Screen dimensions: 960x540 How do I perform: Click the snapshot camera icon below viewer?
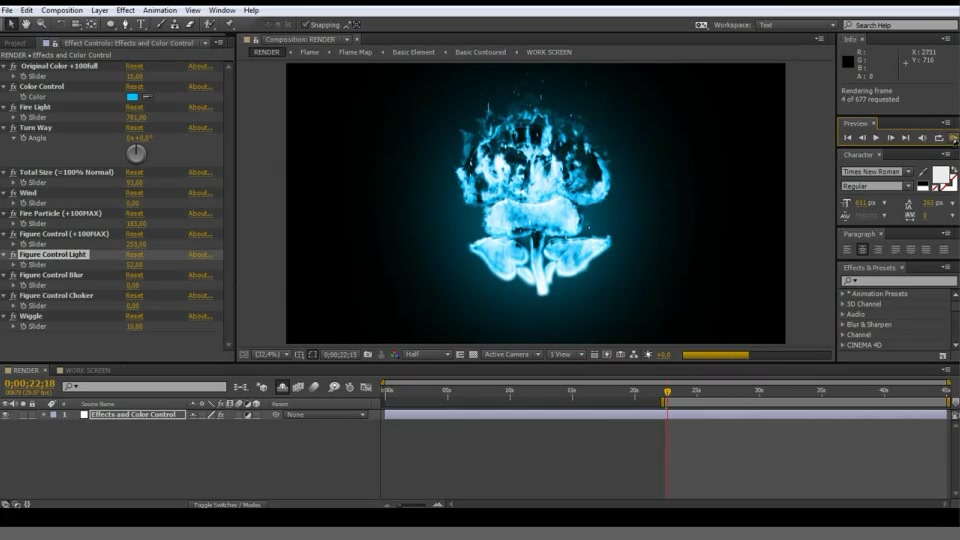point(368,354)
